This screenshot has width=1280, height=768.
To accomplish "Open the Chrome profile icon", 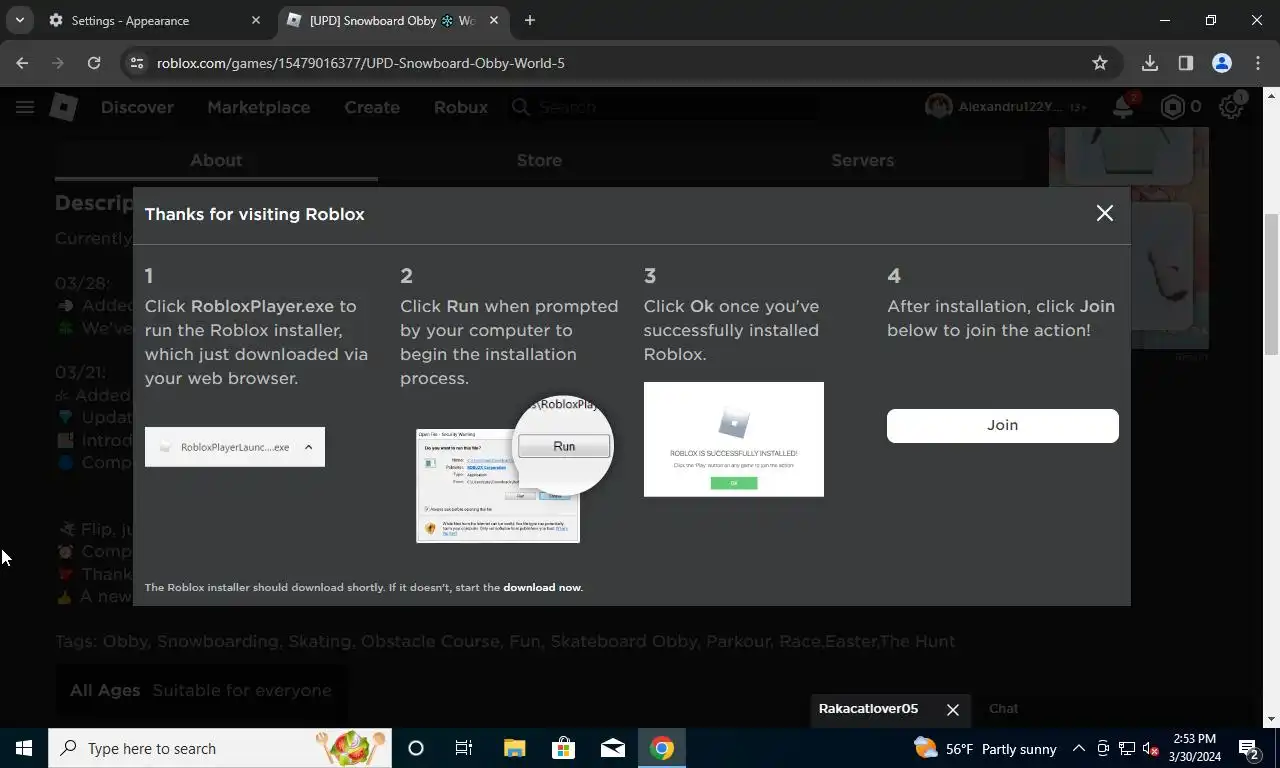I will (x=1221, y=63).
